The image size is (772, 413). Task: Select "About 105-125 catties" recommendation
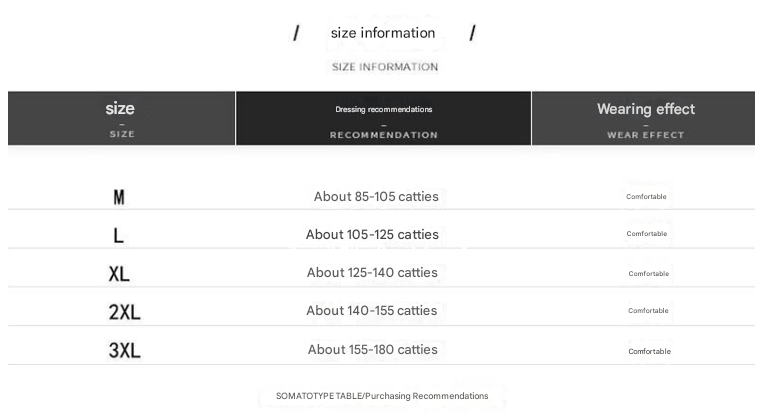372,235
